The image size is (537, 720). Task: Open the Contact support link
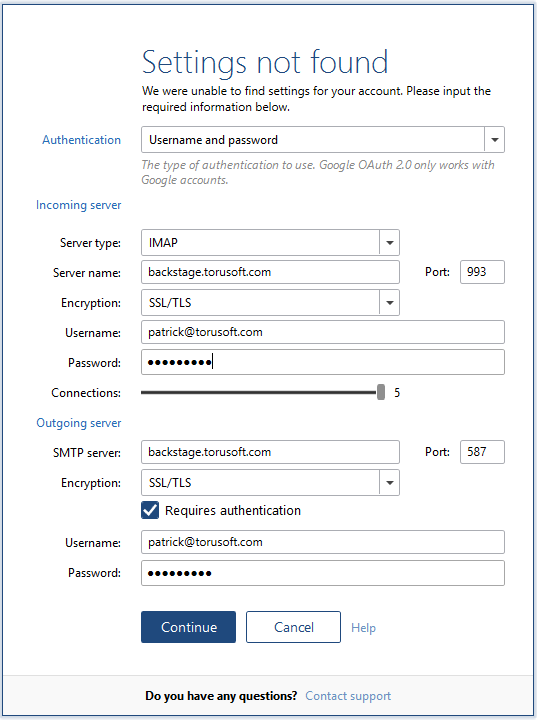pyautogui.click(x=348, y=696)
